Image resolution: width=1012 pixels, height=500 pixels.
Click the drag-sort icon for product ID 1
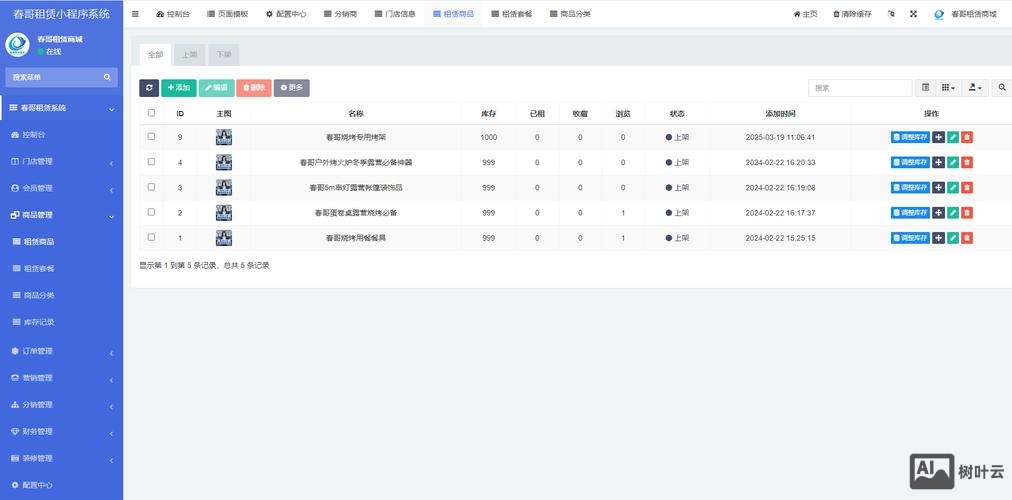coord(938,237)
